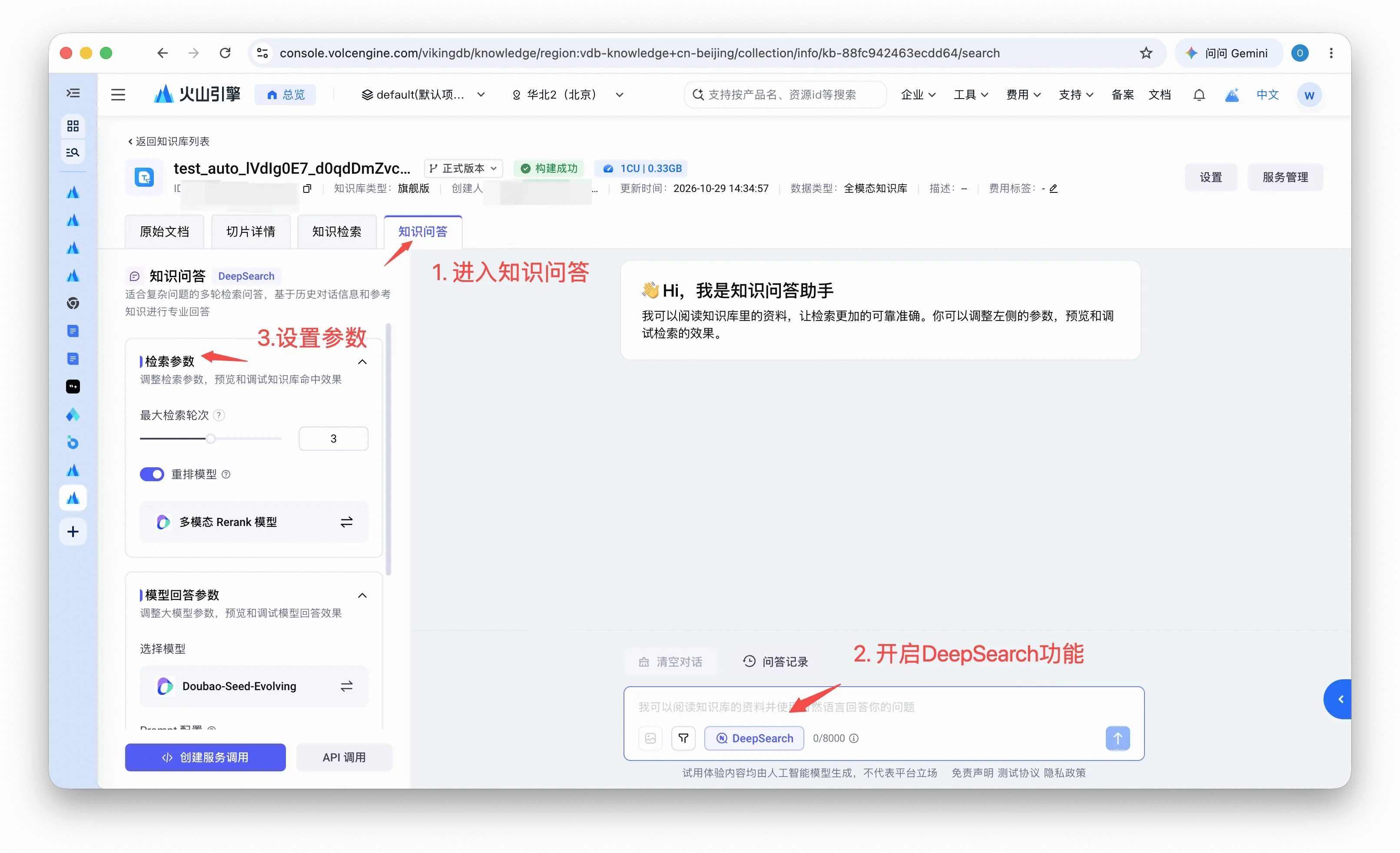Viewport: 1400px width, 853px height.
Task: Click the help icon next to 最大检索轮次
Action: [x=219, y=415]
